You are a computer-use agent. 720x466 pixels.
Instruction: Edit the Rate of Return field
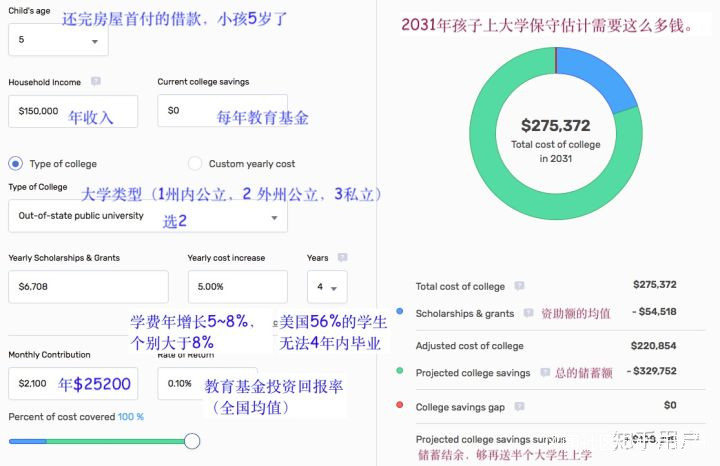pos(207,383)
